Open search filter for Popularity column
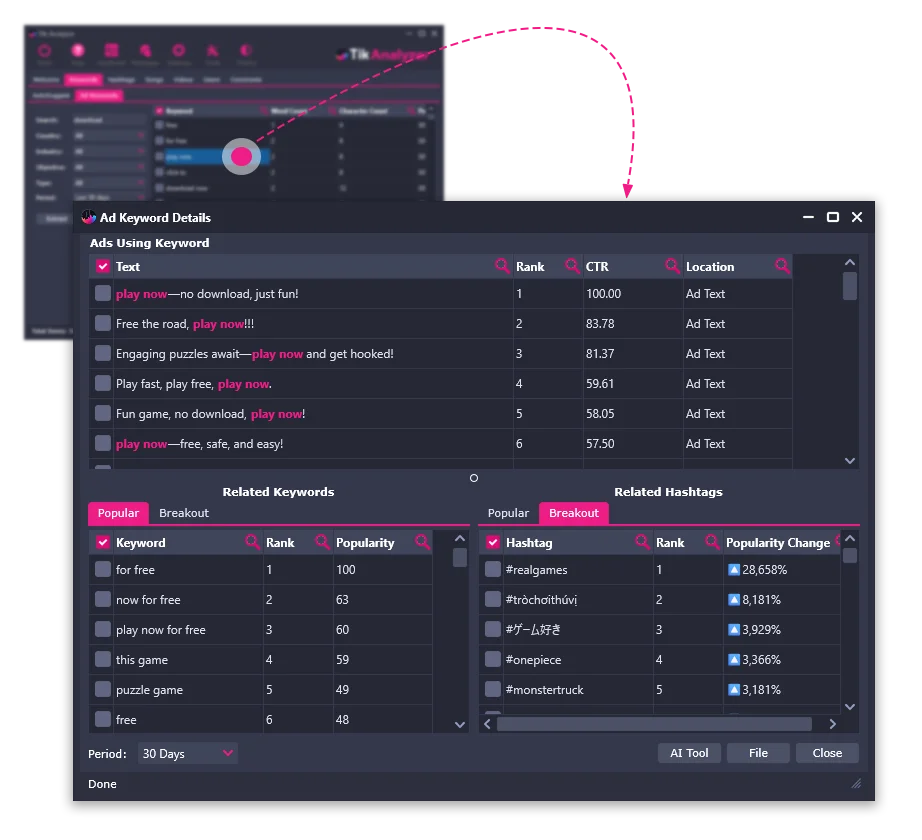 423,542
